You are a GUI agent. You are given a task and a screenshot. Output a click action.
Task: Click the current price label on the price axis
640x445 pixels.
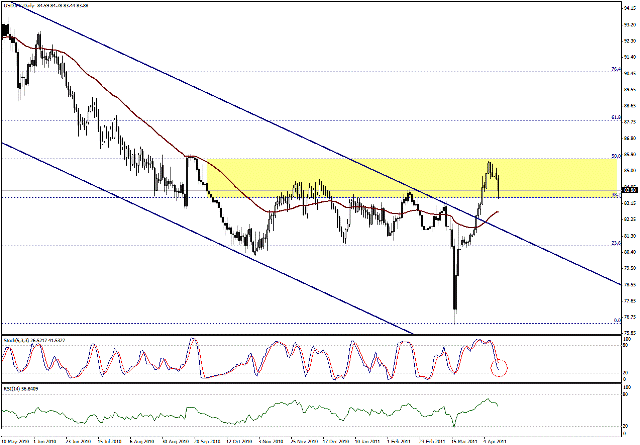629,189
